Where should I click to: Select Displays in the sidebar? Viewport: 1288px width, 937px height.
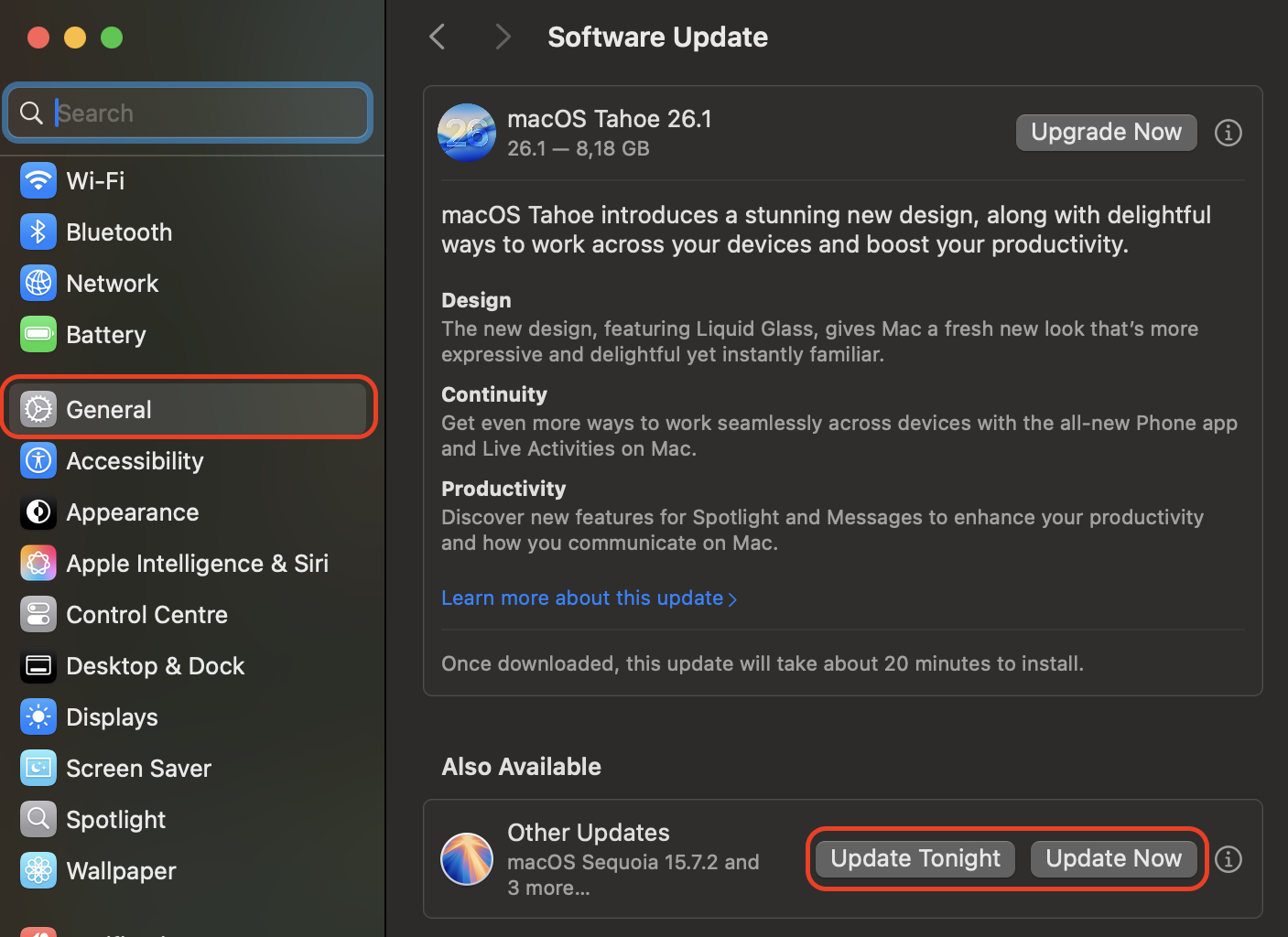point(111,716)
